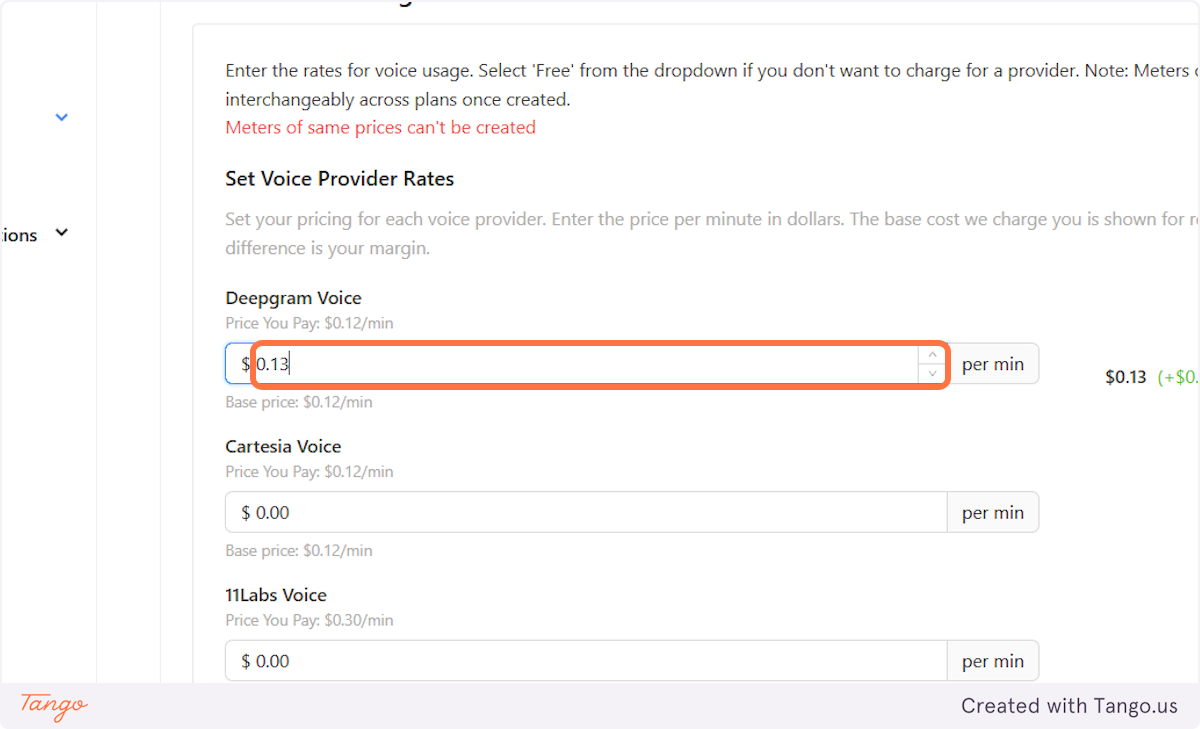Viewport: 1200px width, 729px height.
Task: Select the Deepgram price input showing 0.13
Action: (x=500, y=363)
